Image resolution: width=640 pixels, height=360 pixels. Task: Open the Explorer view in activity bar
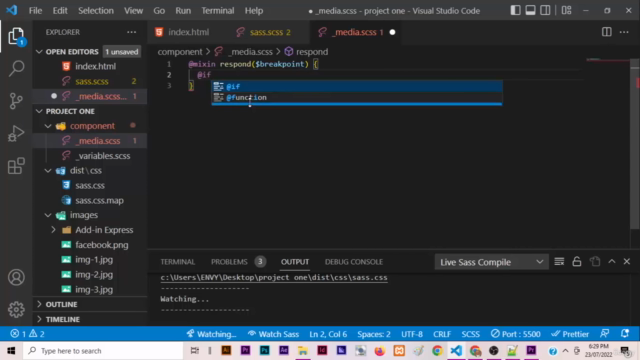[16, 37]
